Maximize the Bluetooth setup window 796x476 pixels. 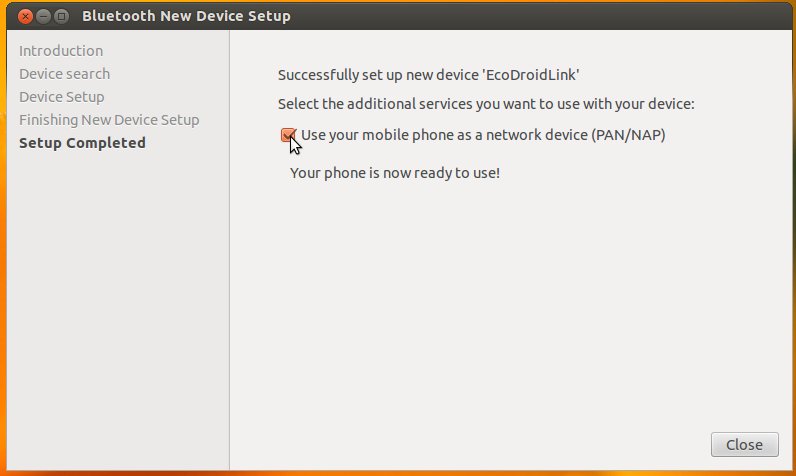click(x=61, y=16)
